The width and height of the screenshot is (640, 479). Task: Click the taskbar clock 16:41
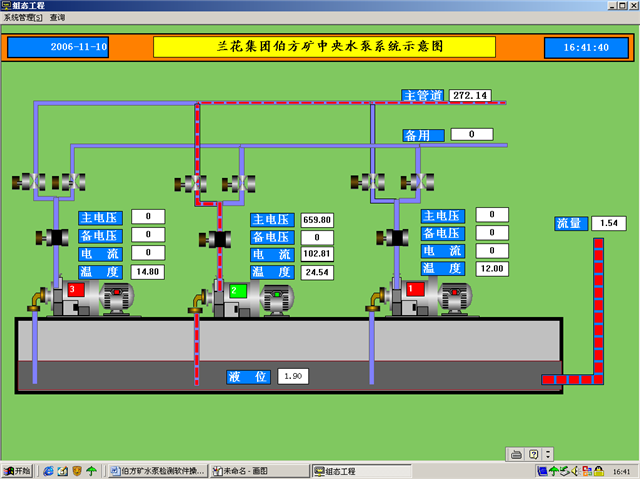point(622,472)
